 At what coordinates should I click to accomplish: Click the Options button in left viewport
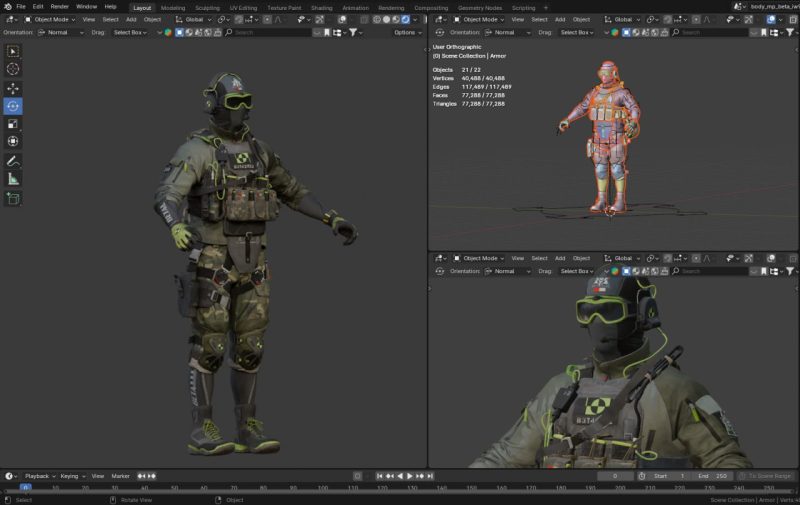(406, 32)
